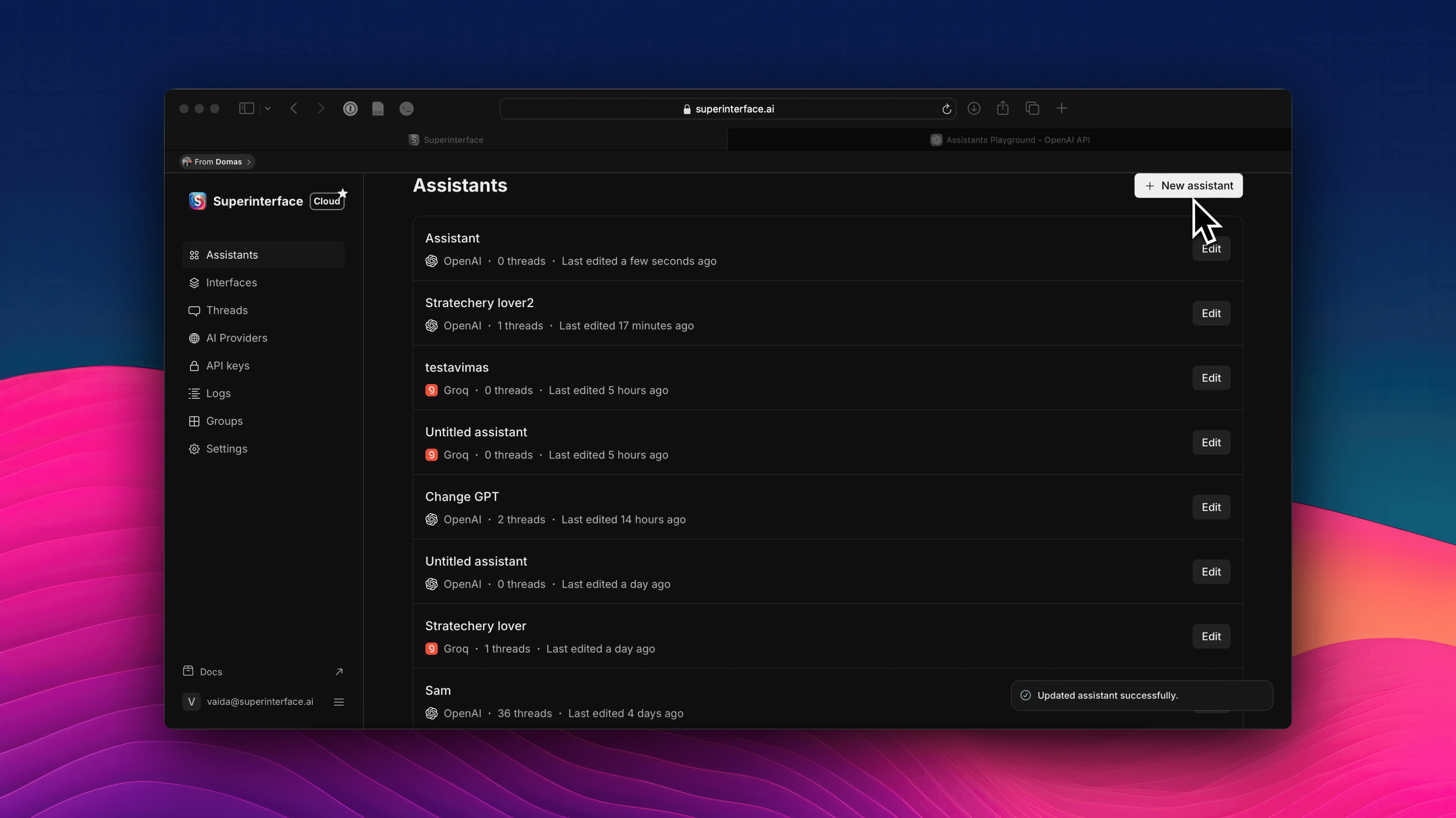Image resolution: width=1456 pixels, height=818 pixels.
Task: Expand the From Domas breadcrumb chevron
Action: 248,162
